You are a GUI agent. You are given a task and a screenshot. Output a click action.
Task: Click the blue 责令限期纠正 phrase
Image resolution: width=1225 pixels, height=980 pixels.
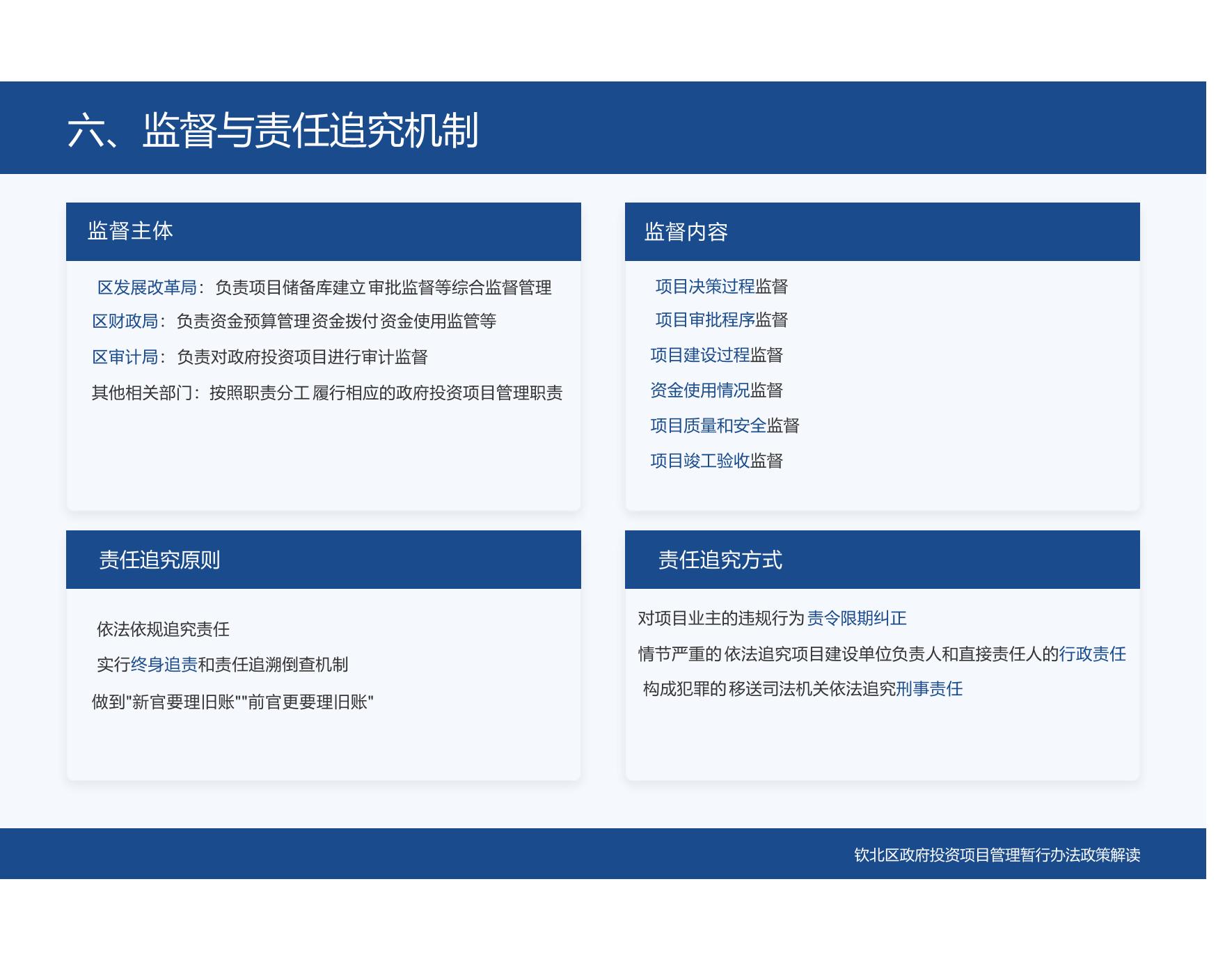coord(857,618)
